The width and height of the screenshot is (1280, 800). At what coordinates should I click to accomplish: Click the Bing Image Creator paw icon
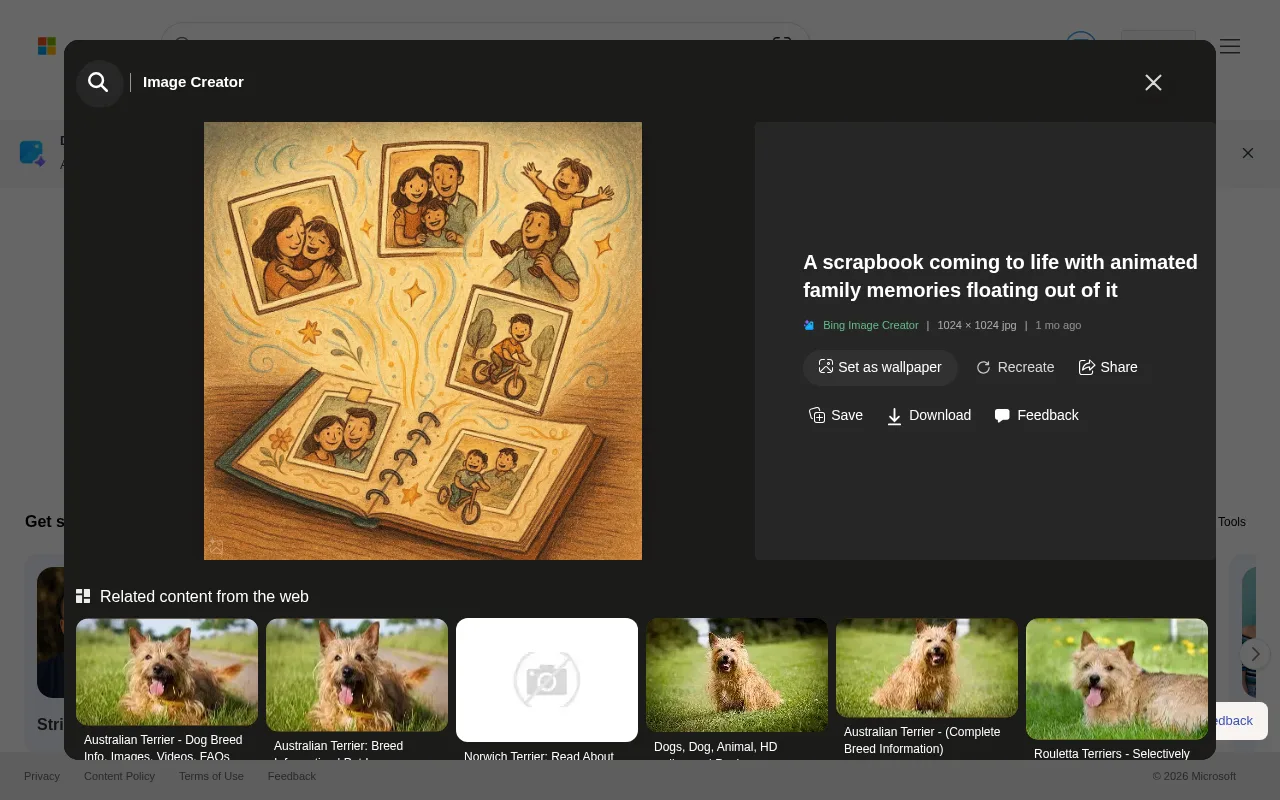tap(810, 325)
